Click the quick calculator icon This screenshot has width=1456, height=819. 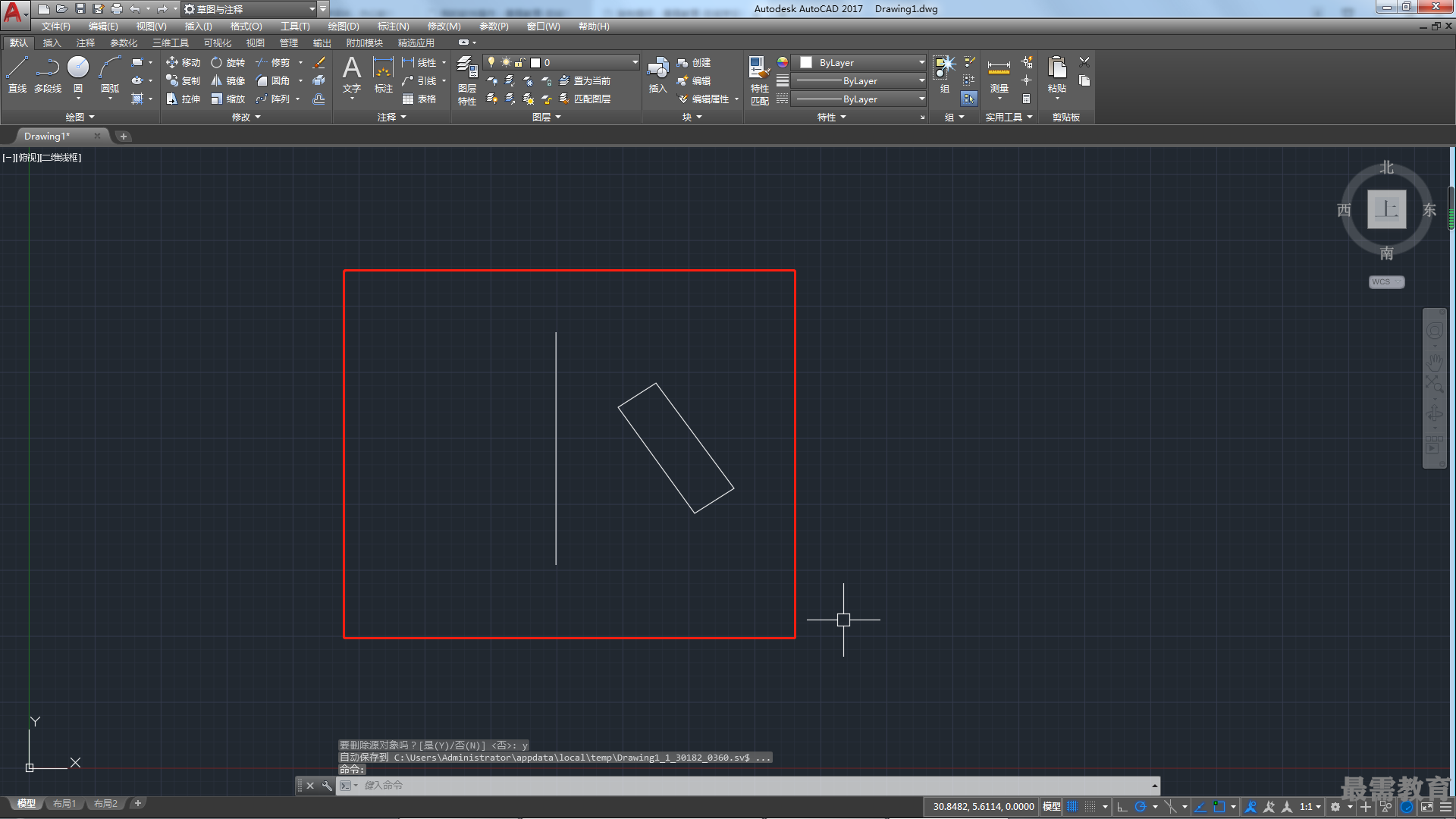[x=1026, y=99]
